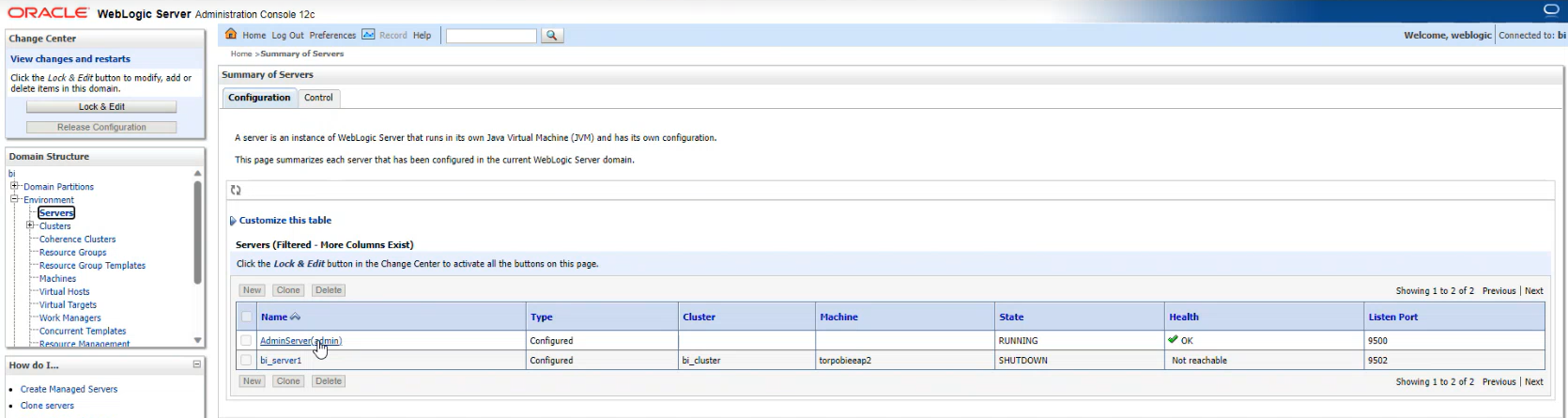Image resolution: width=1568 pixels, height=418 pixels.
Task: Click the table refresh icon
Action: (236, 190)
